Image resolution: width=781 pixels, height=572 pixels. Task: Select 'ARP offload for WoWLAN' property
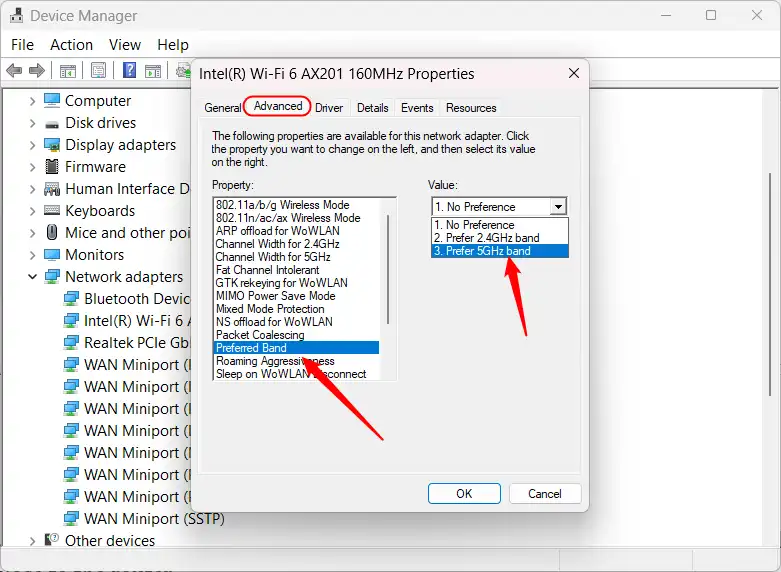pyautogui.click(x=297, y=231)
